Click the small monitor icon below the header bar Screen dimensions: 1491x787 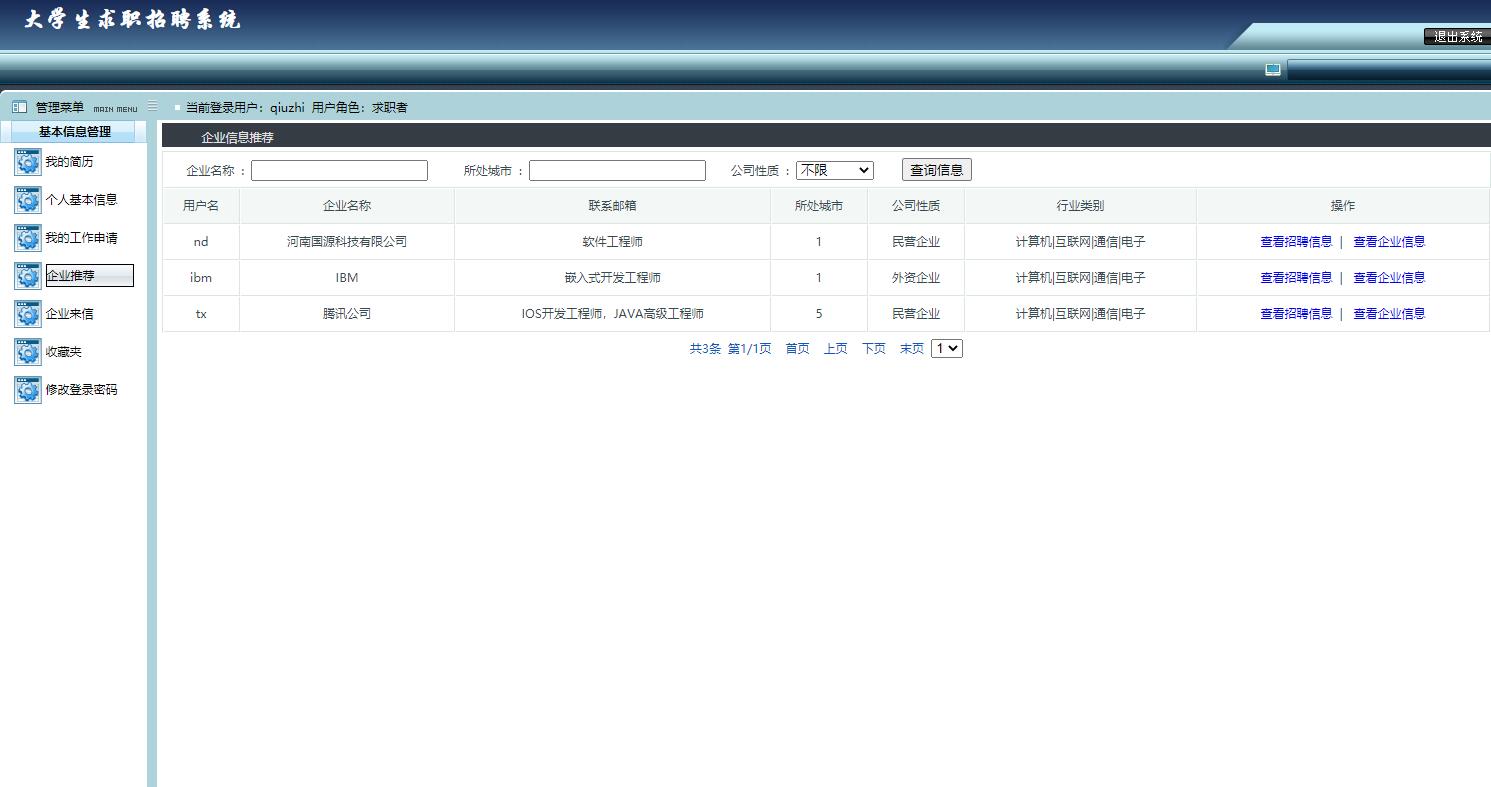[1272, 69]
